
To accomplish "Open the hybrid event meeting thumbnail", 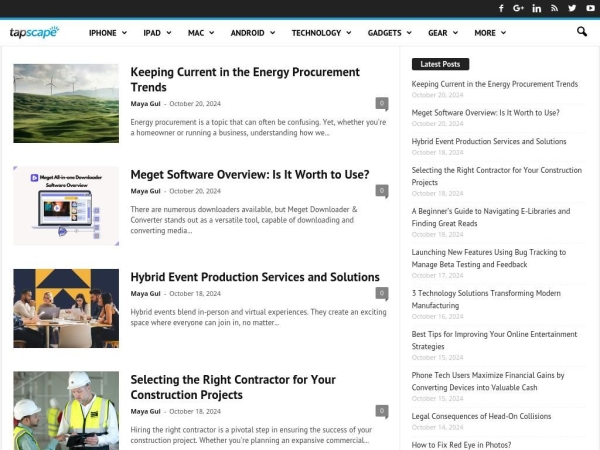I will 66,308.
